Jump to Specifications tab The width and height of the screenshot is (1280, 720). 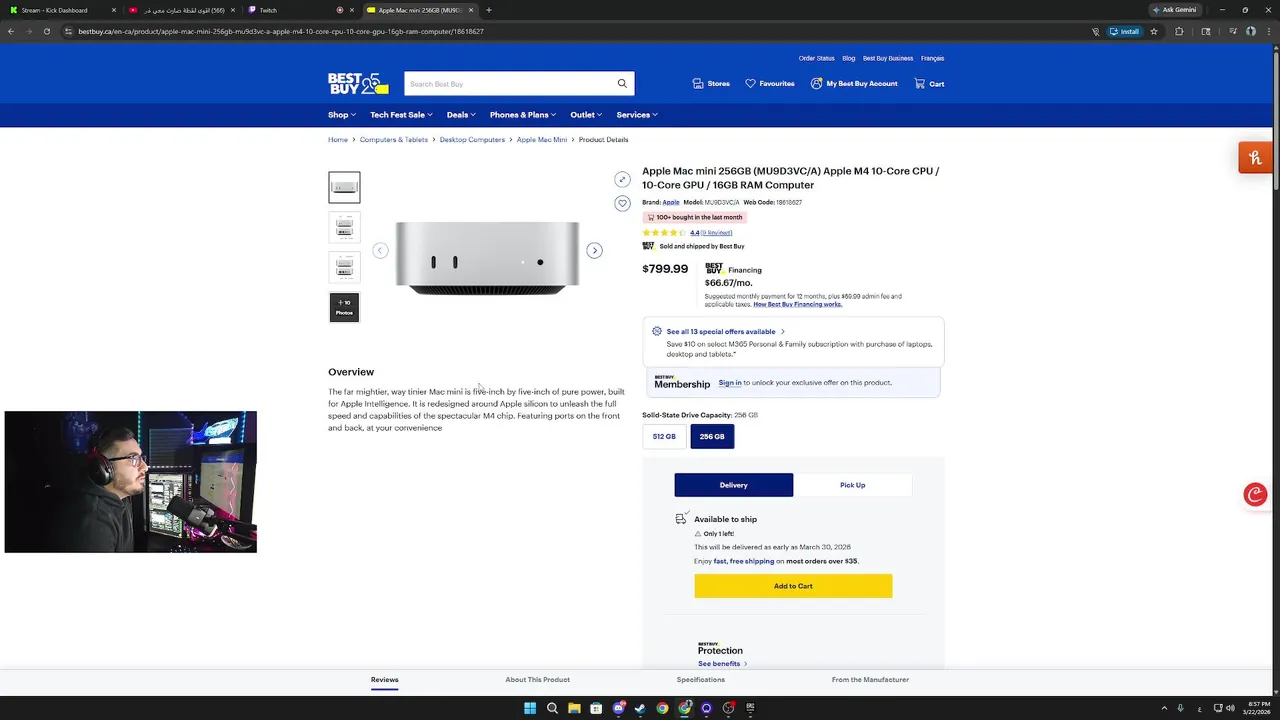(x=700, y=680)
